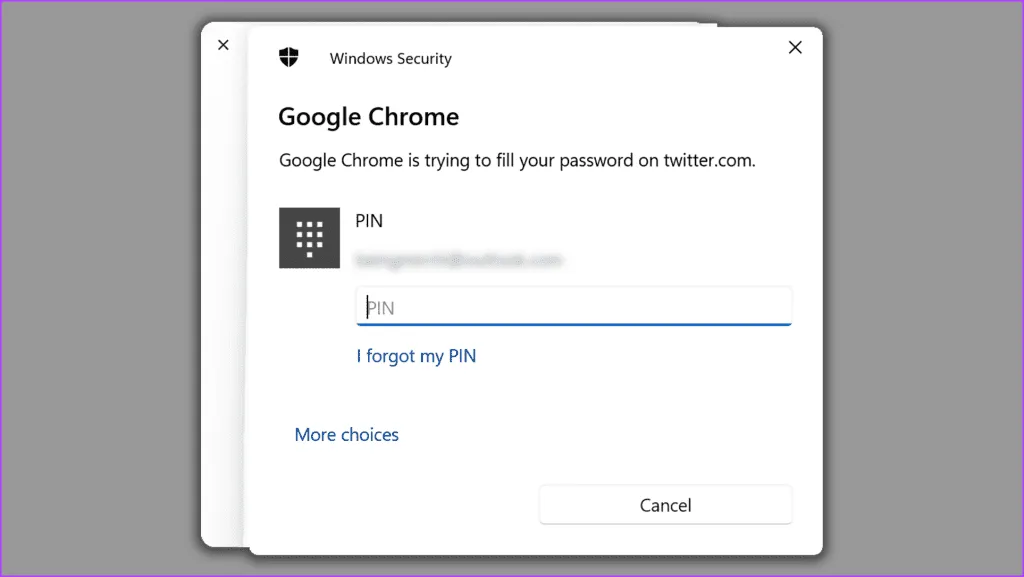The height and width of the screenshot is (577, 1024).
Task: Click the Windows Security title text
Action: pyautogui.click(x=390, y=59)
